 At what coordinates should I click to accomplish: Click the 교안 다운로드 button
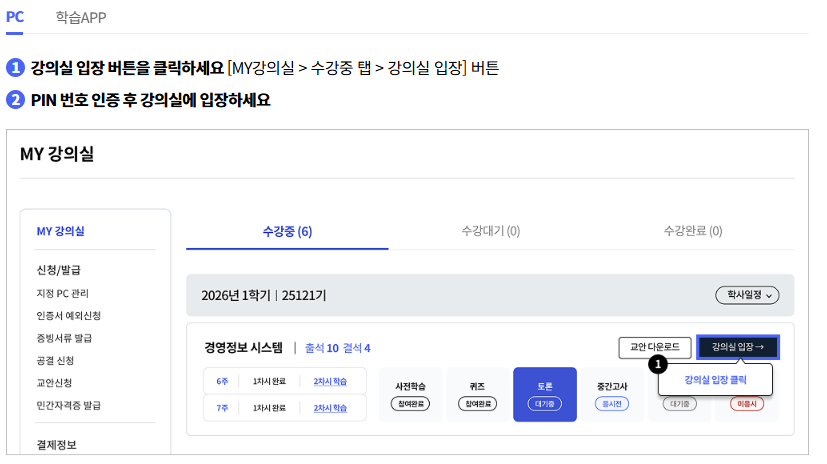click(654, 347)
